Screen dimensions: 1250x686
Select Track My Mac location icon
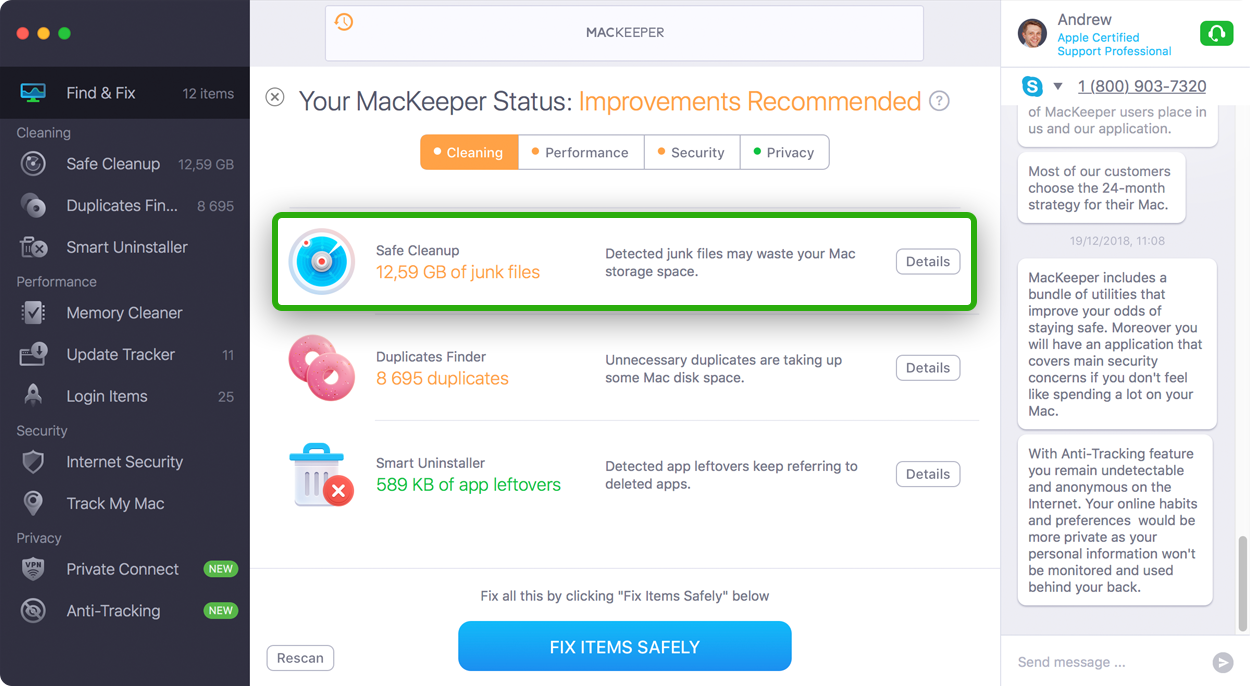(33, 504)
